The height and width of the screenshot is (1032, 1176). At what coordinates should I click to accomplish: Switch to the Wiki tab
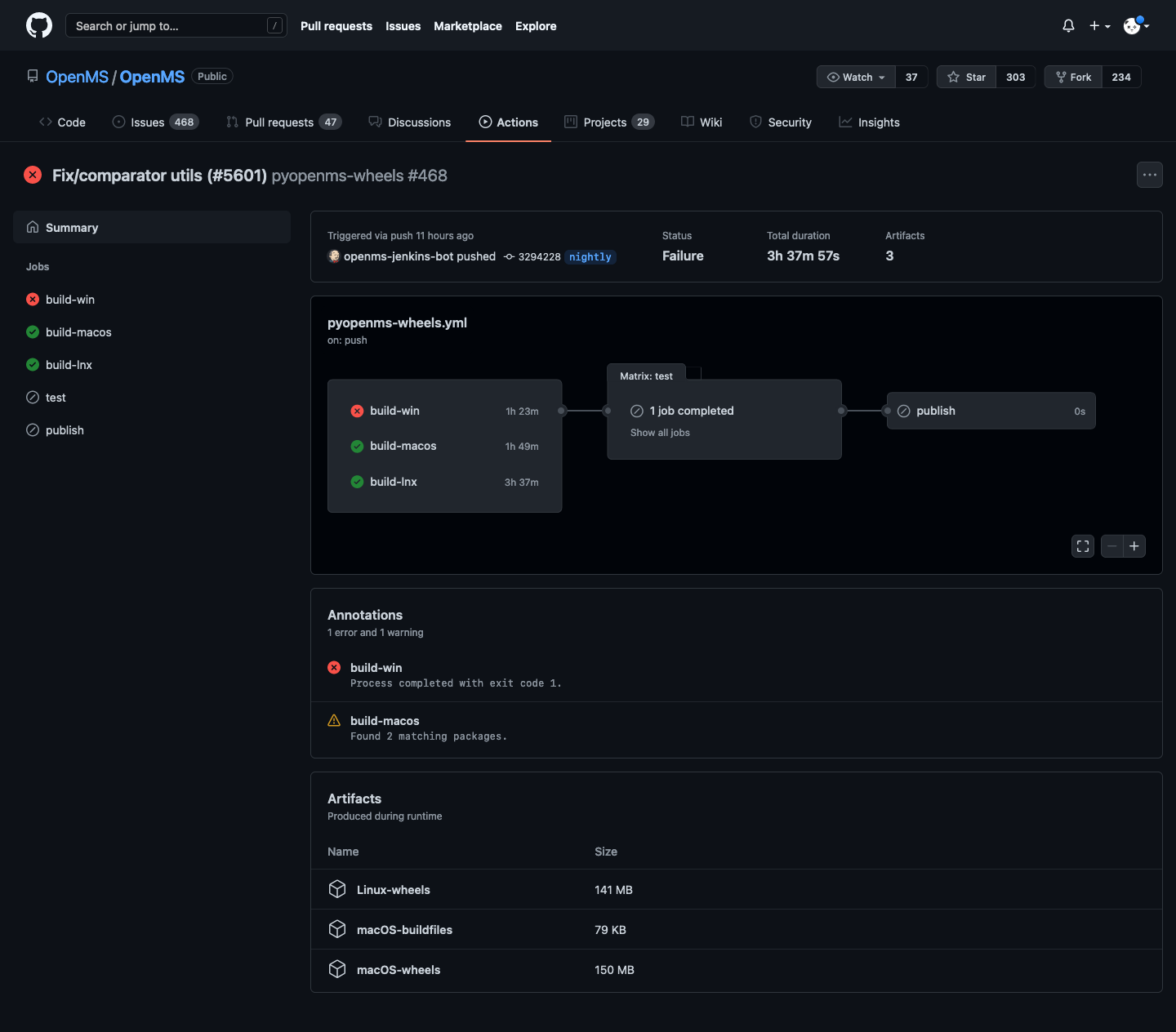click(702, 122)
